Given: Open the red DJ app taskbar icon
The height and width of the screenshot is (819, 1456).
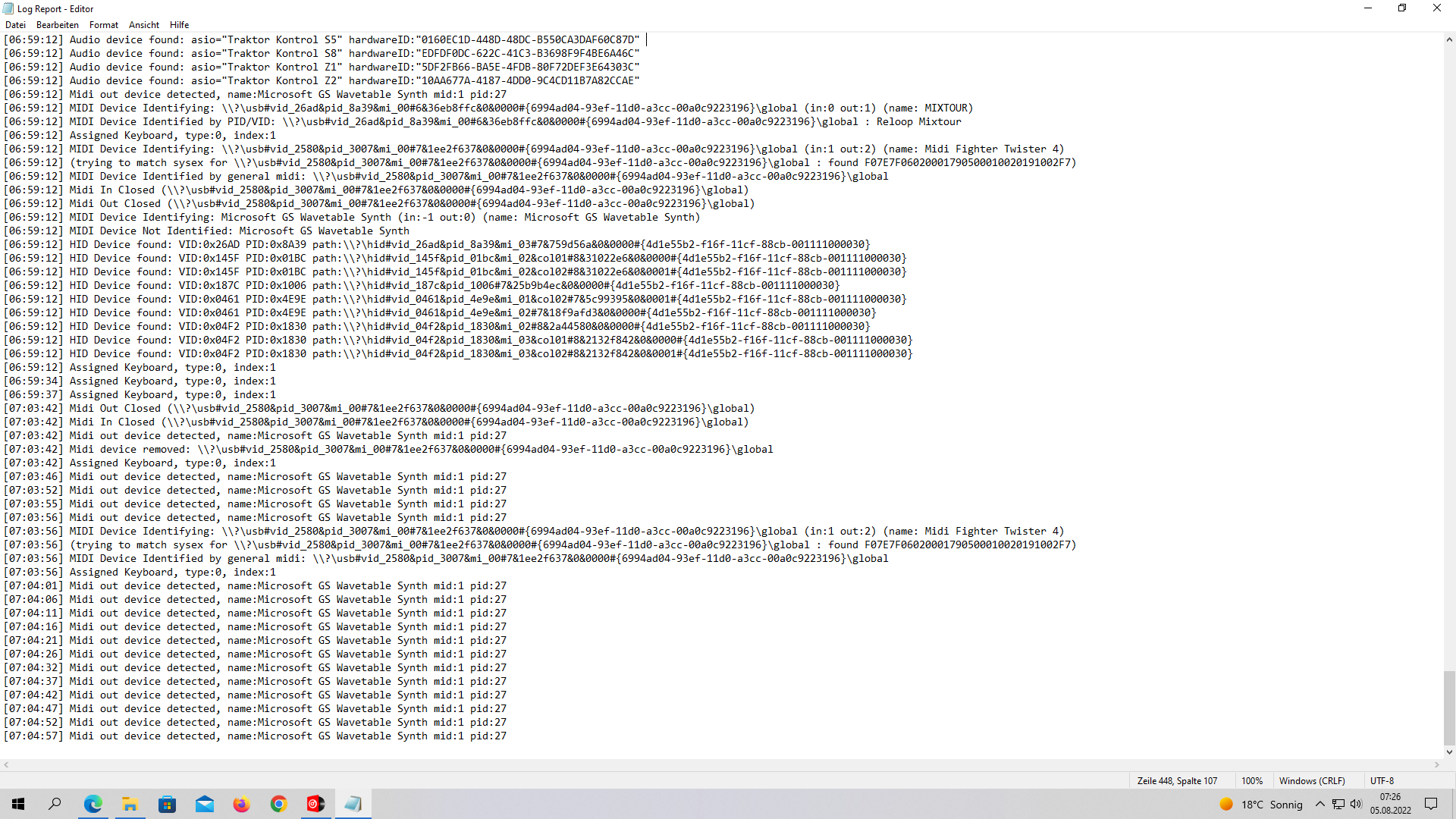Looking at the screenshot, I should click(315, 804).
